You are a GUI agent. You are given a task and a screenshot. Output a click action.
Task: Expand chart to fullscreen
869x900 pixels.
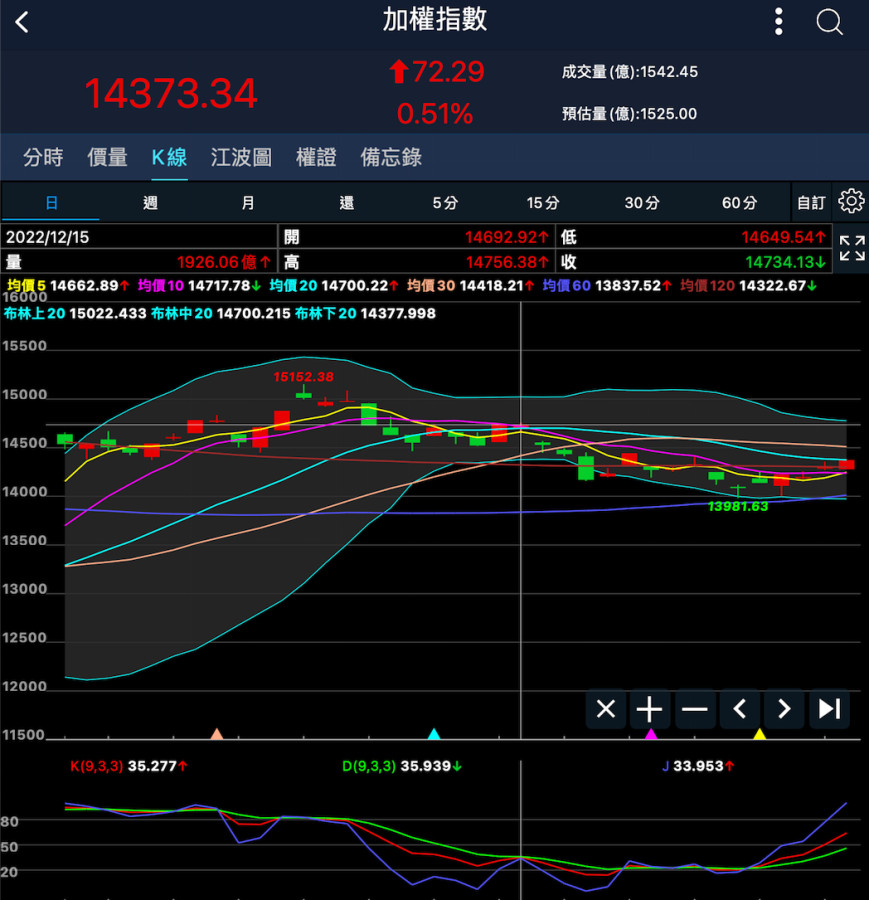pyautogui.click(x=852, y=249)
